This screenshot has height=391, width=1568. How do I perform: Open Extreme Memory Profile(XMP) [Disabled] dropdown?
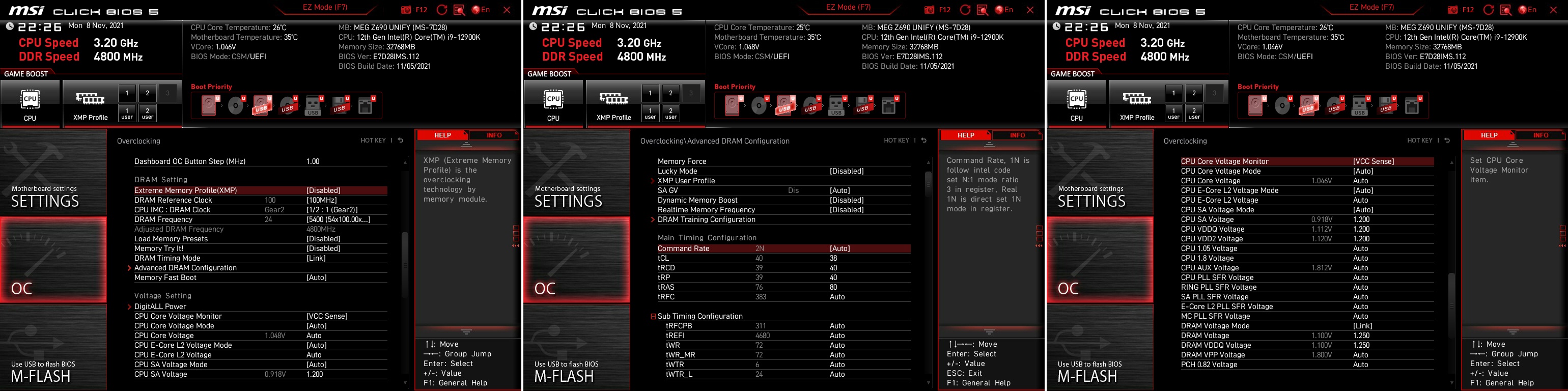coord(261,190)
